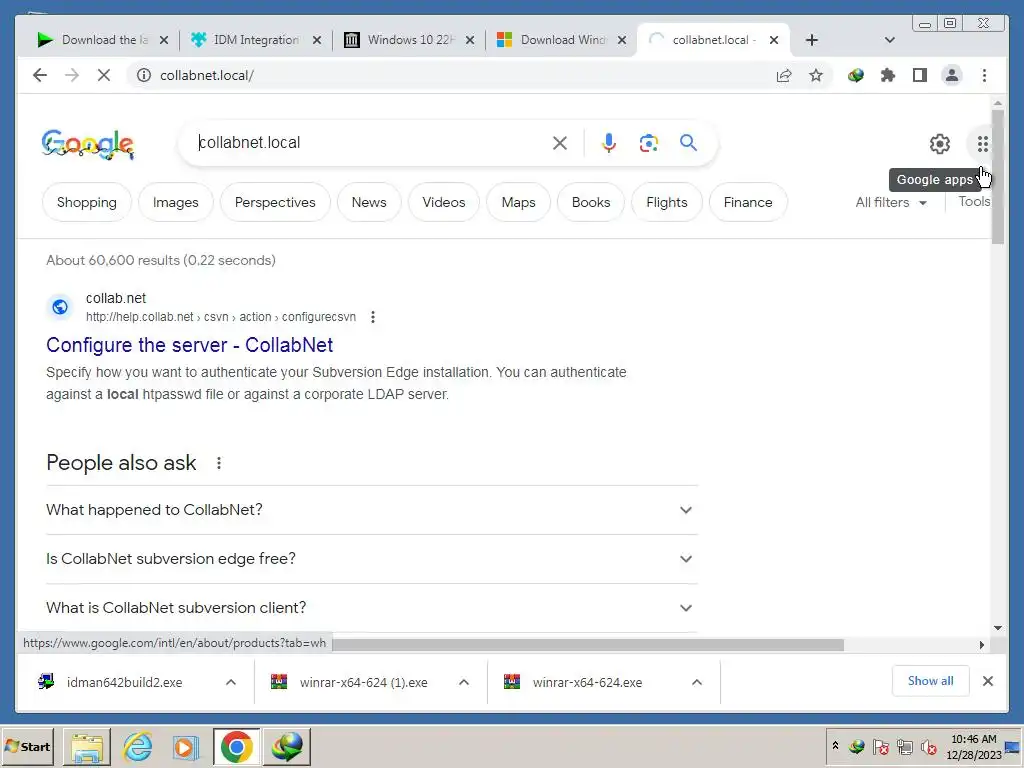
Task: Open the IDM extension icon in toolbar
Action: point(856,75)
